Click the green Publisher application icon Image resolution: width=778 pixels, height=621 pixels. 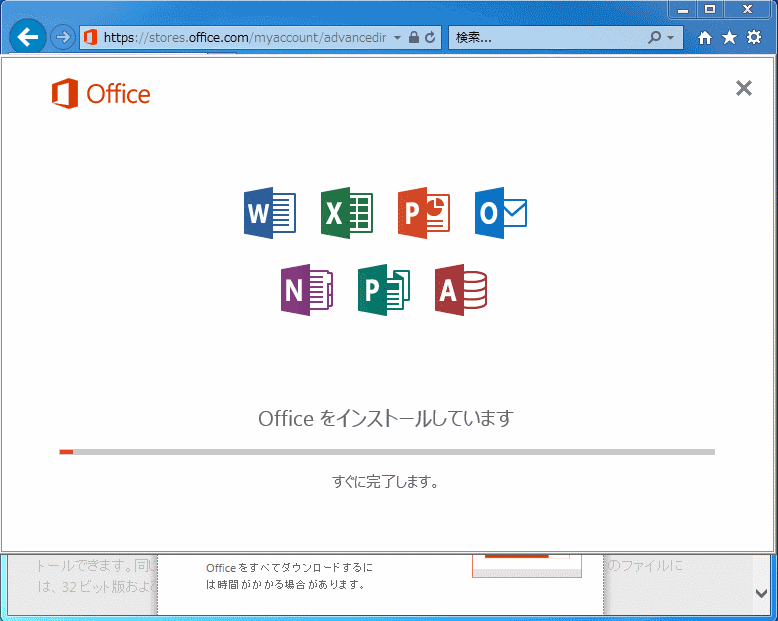click(384, 290)
